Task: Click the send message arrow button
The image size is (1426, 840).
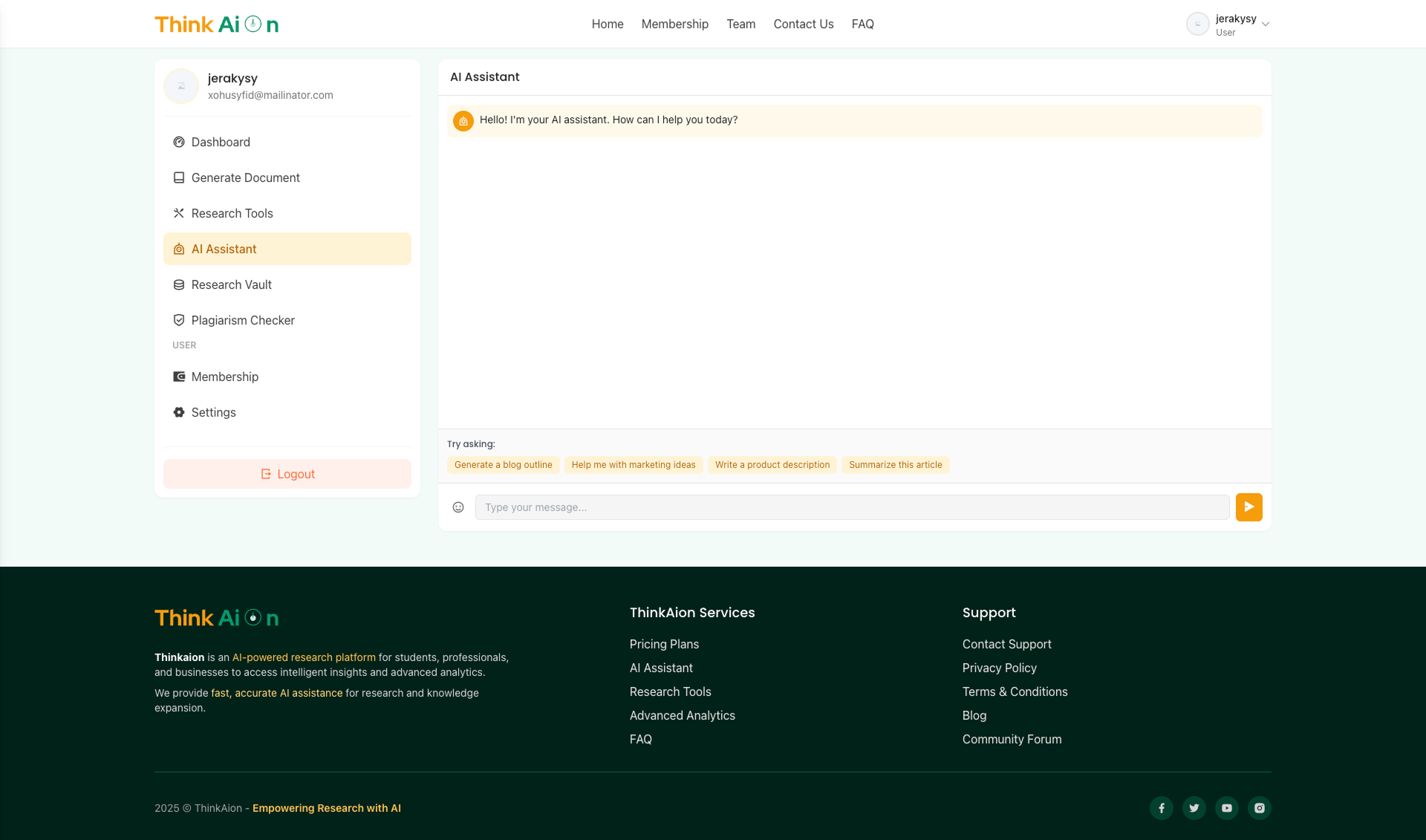Action: pyautogui.click(x=1248, y=507)
